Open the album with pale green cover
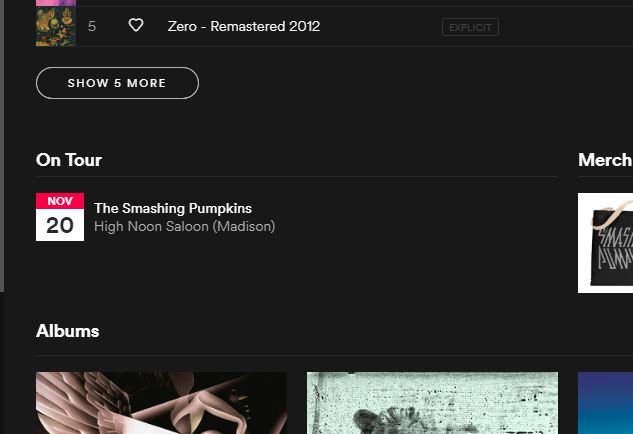 432,403
